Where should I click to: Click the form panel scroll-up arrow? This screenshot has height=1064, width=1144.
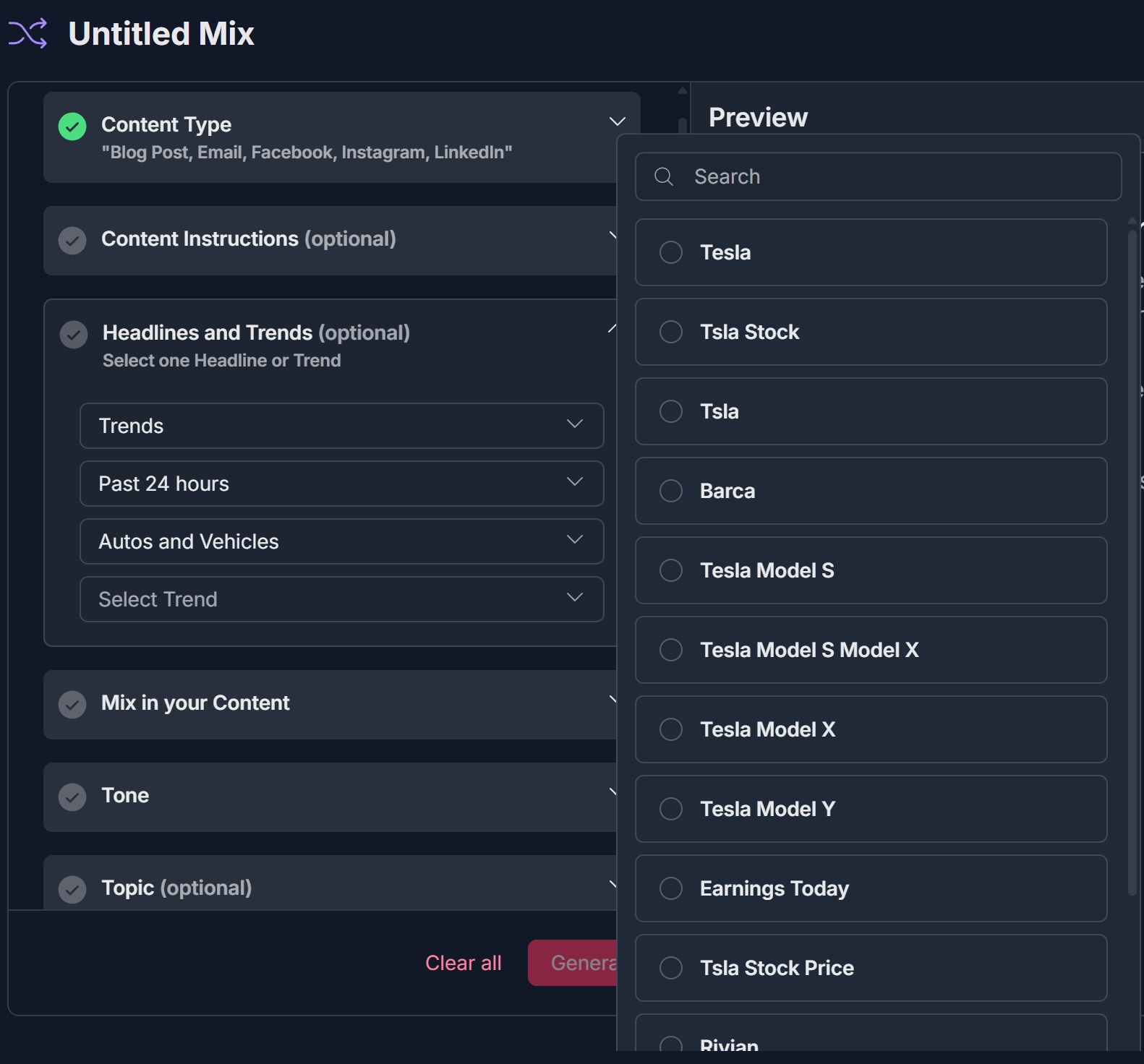682,90
